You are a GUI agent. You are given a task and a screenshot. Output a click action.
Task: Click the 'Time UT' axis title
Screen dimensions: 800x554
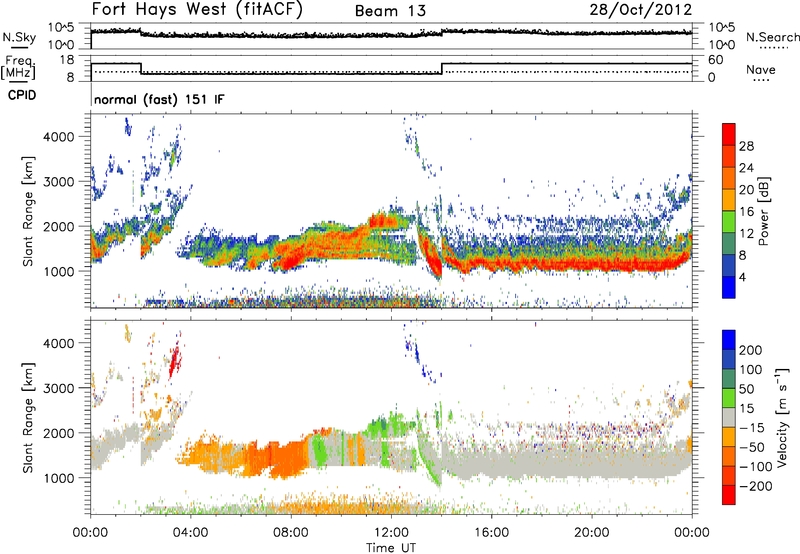[x=391, y=548]
